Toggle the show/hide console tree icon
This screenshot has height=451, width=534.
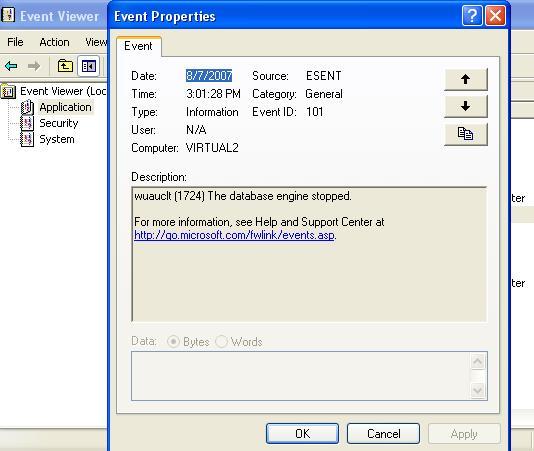pyautogui.click(x=89, y=66)
